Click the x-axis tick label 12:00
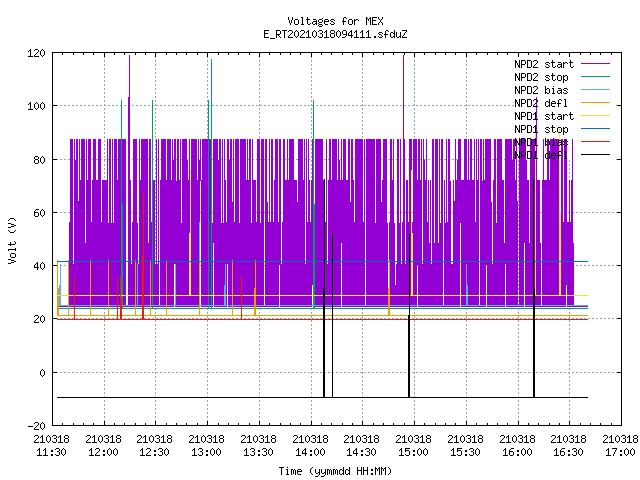 coord(103,452)
